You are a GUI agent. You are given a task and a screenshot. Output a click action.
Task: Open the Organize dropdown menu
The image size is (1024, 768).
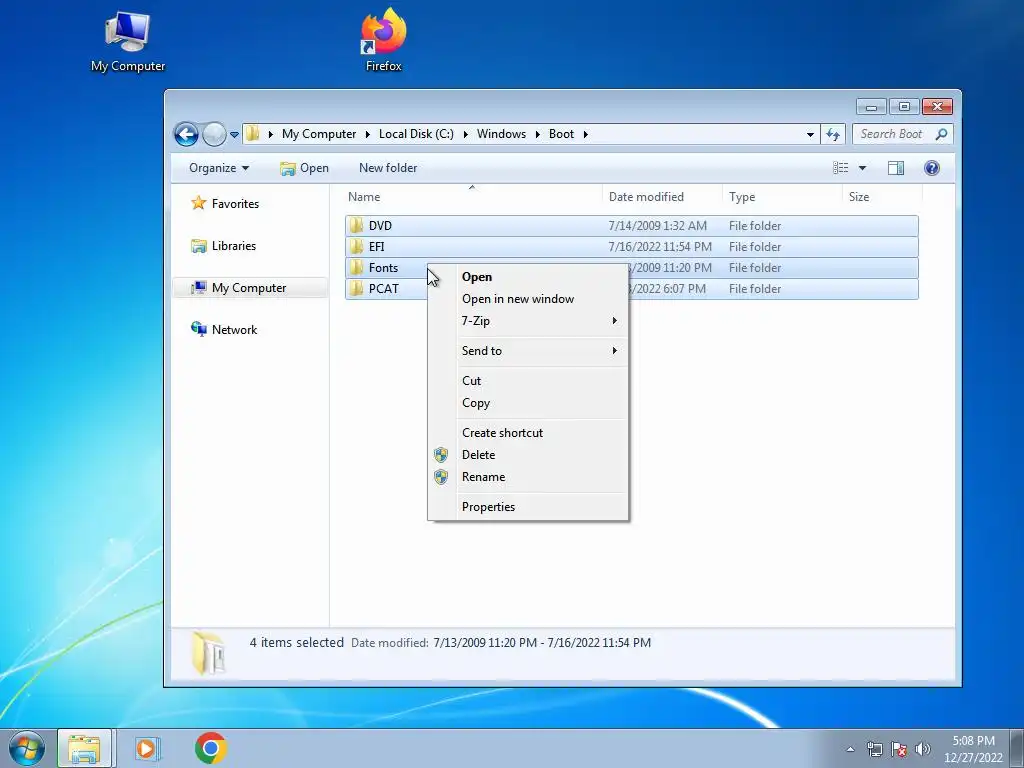coord(219,168)
